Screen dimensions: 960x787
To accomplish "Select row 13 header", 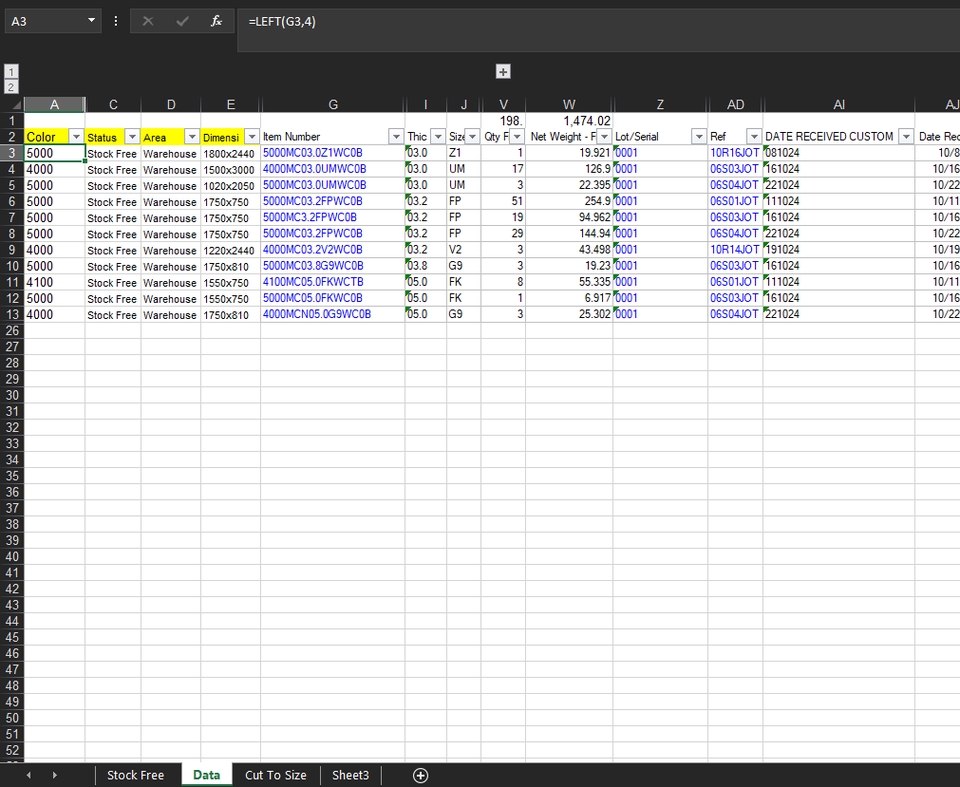I will tap(12, 314).
